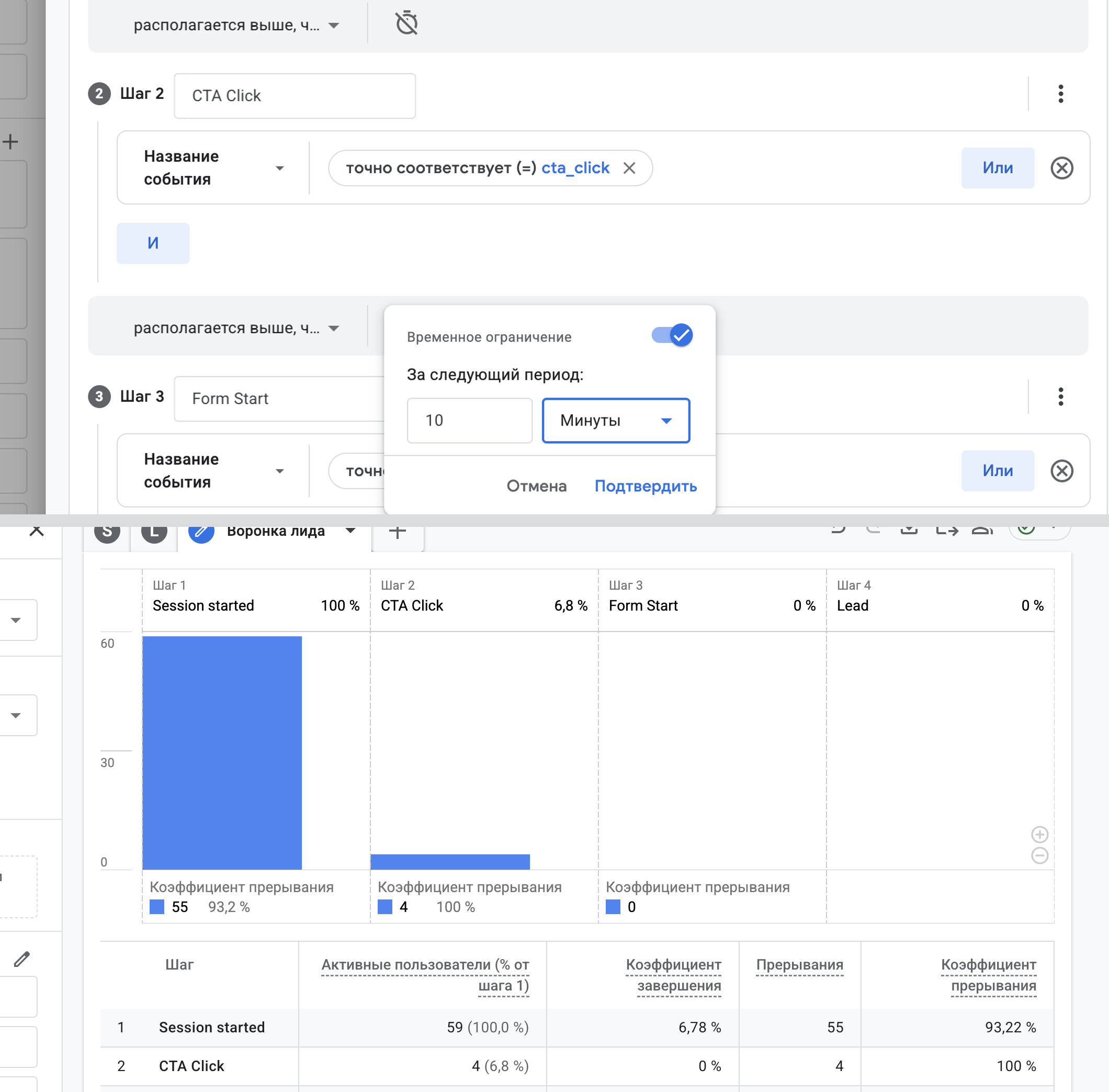Click the Шаг 2 name field 'CTA Click'

(295, 96)
